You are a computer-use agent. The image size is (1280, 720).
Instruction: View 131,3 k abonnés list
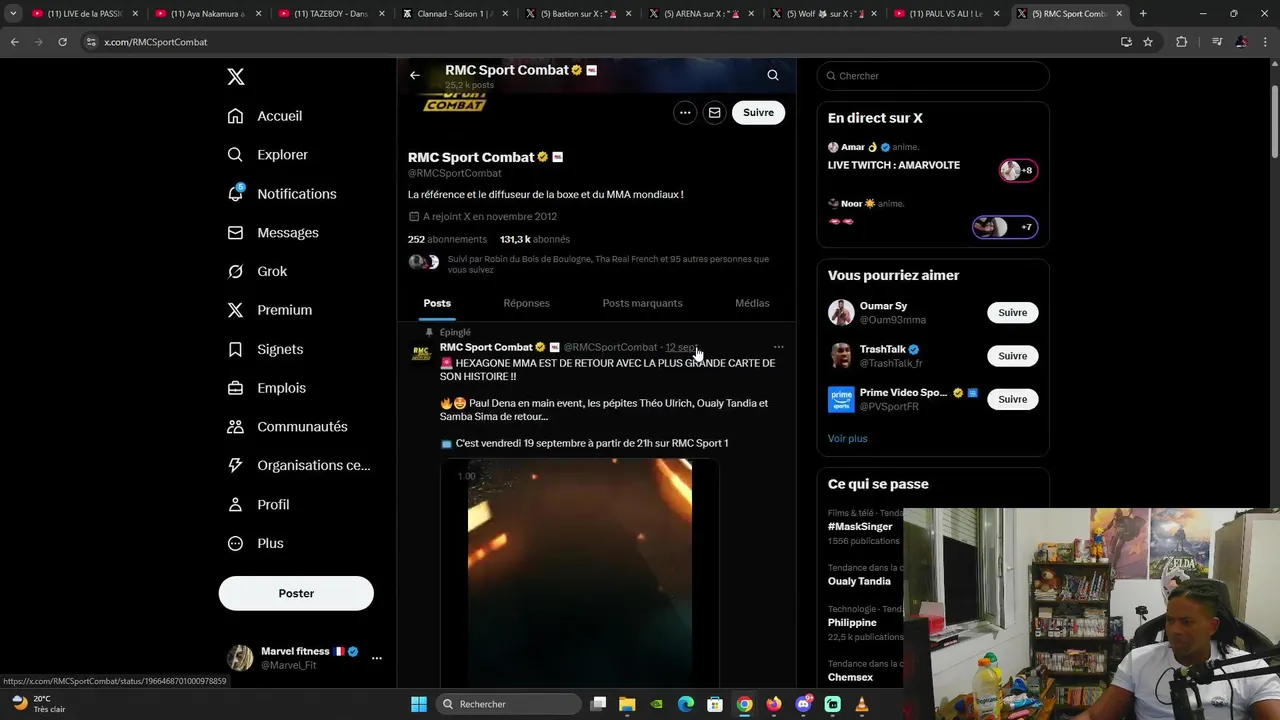(535, 239)
